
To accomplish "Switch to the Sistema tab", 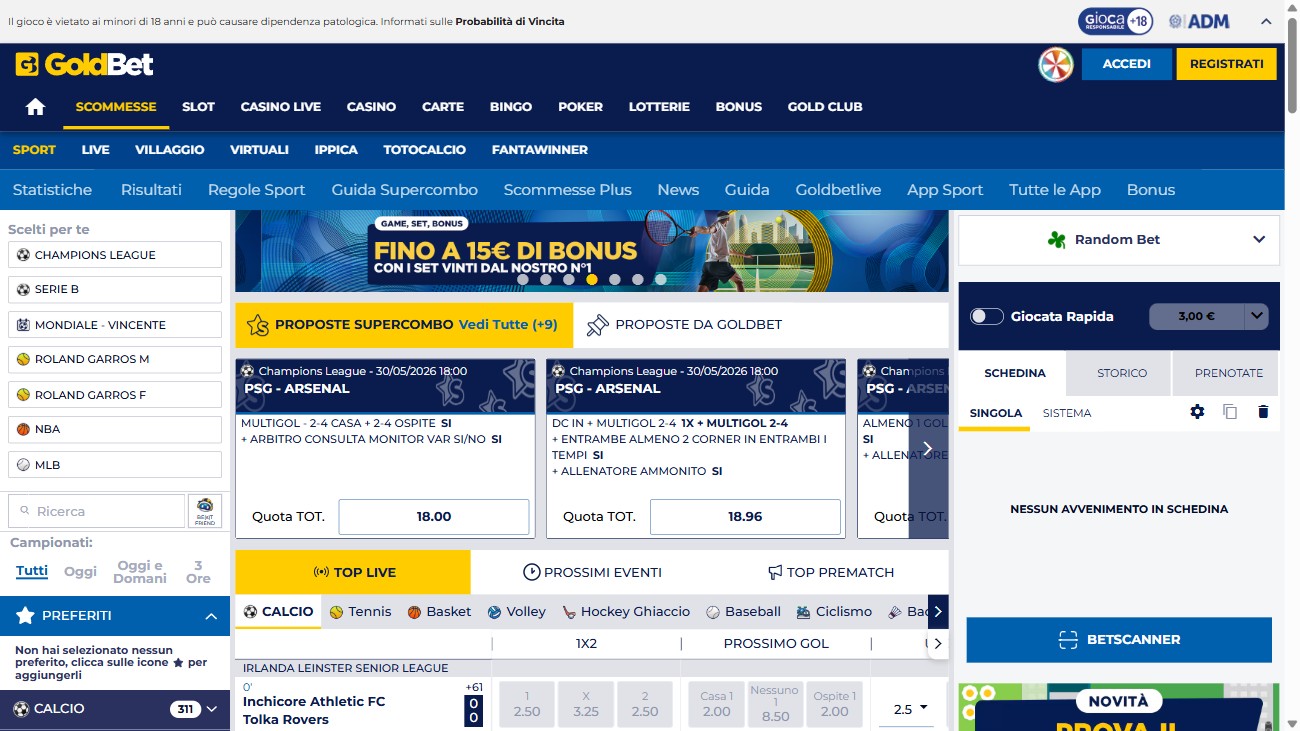I will tap(1067, 413).
